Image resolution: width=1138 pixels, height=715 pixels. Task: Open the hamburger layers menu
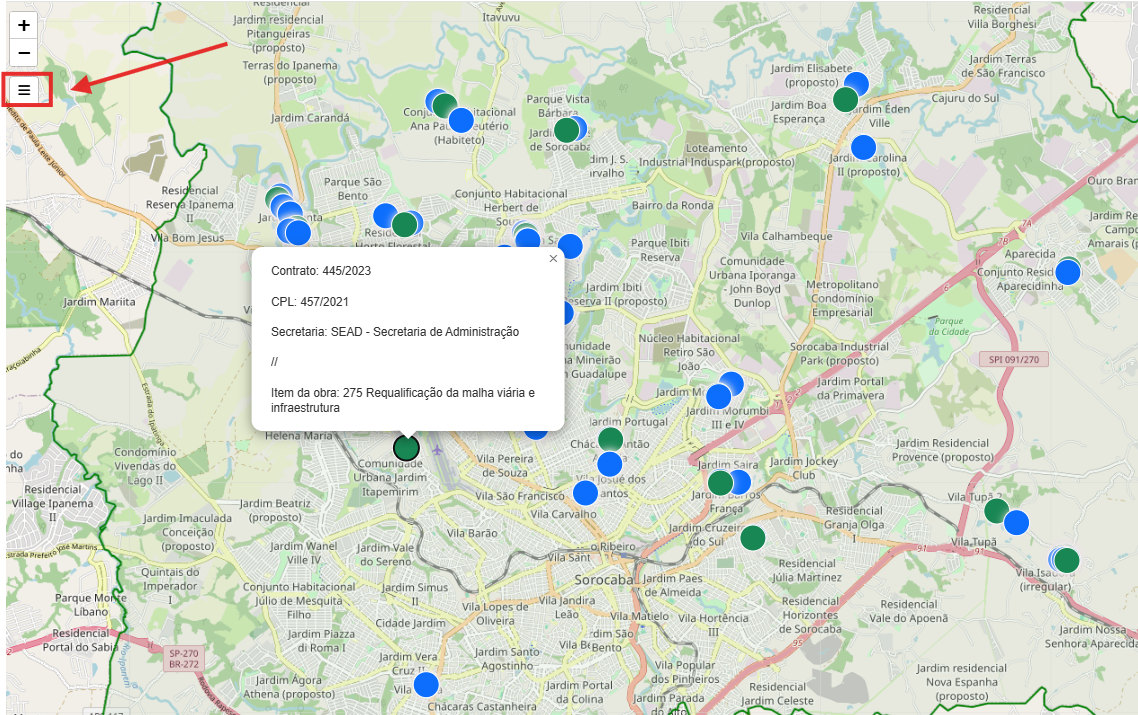click(24, 90)
